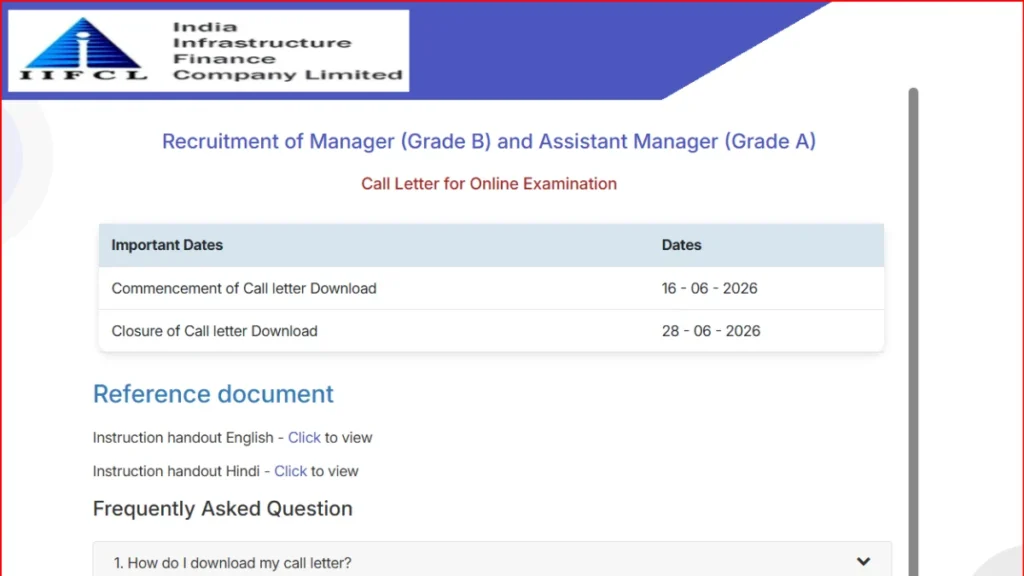Click 'Closure of Call letter Download' row text
The width and height of the screenshot is (1024, 576).
pyautogui.click(x=214, y=330)
